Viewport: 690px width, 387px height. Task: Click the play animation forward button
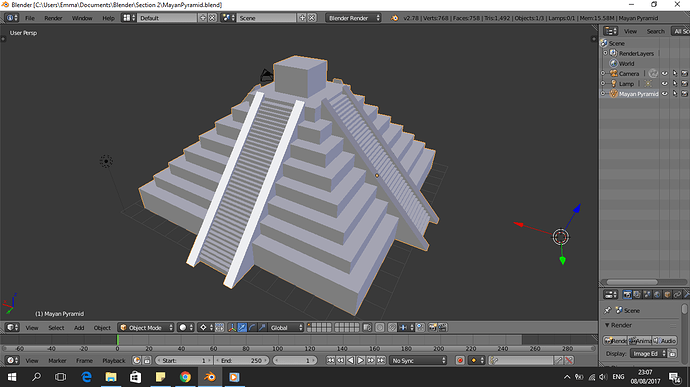pyautogui.click(x=360, y=360)
